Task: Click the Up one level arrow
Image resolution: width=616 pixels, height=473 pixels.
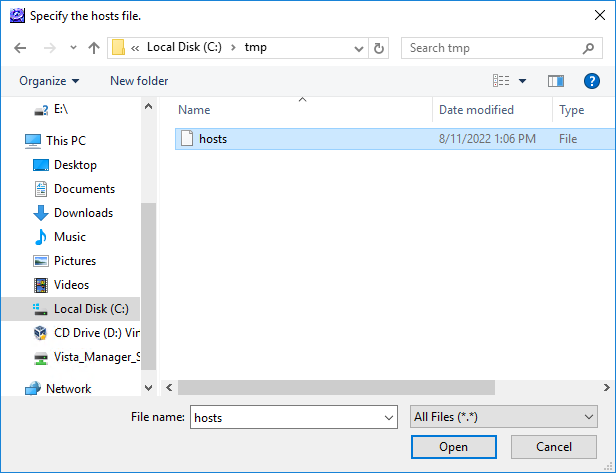Action: click(x=94, y=48)
